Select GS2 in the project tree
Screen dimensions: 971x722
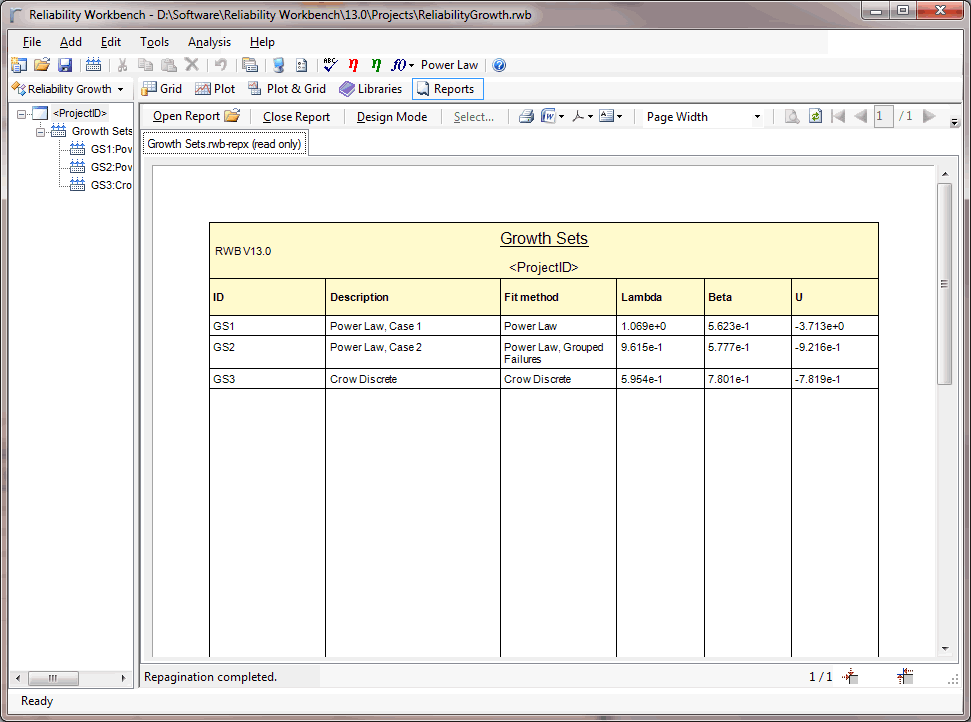click(x=111, y=167)
